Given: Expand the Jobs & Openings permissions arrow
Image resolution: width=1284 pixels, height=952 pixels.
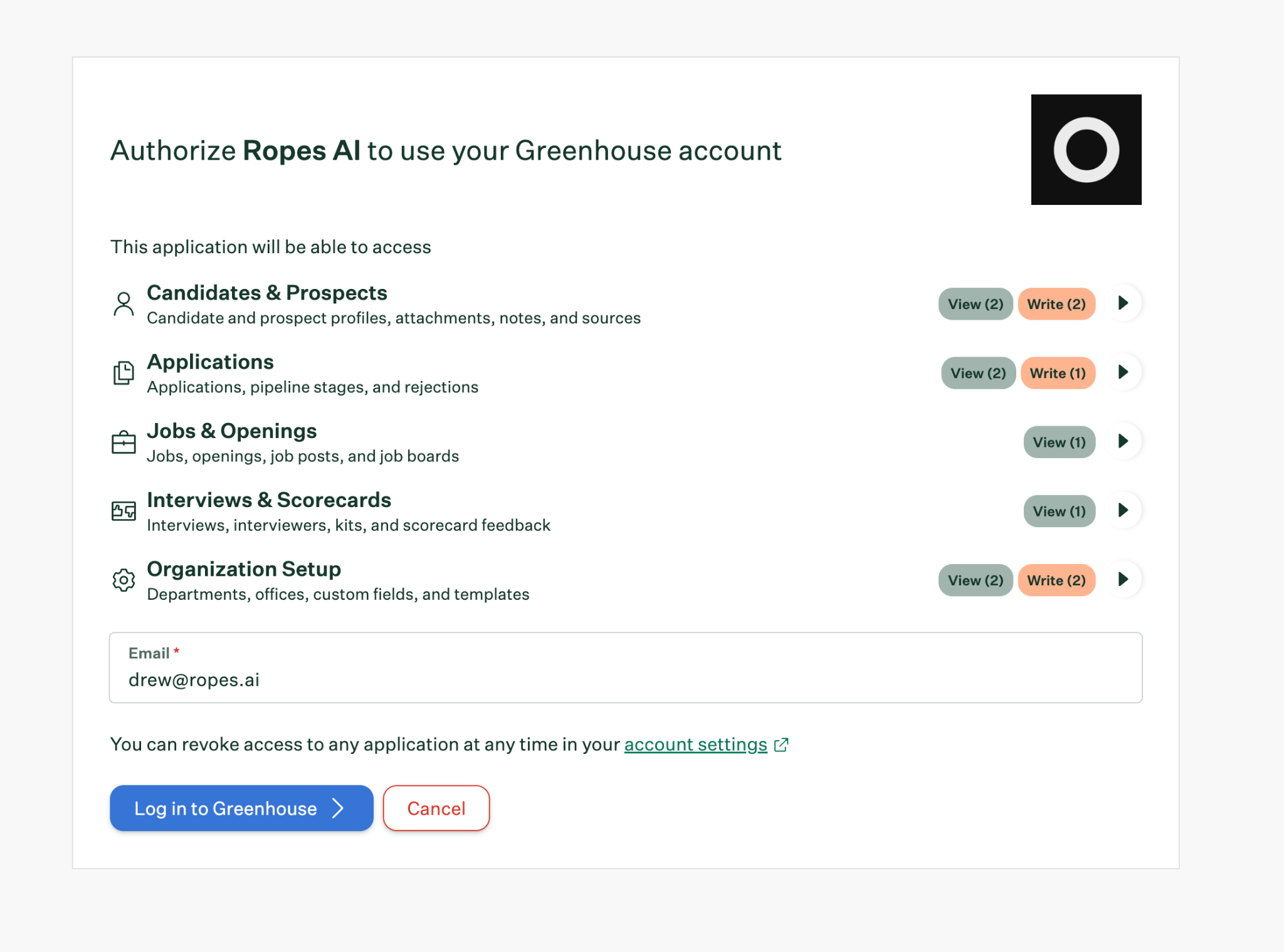Looking at the screenshot, I should coord(1123,441).
